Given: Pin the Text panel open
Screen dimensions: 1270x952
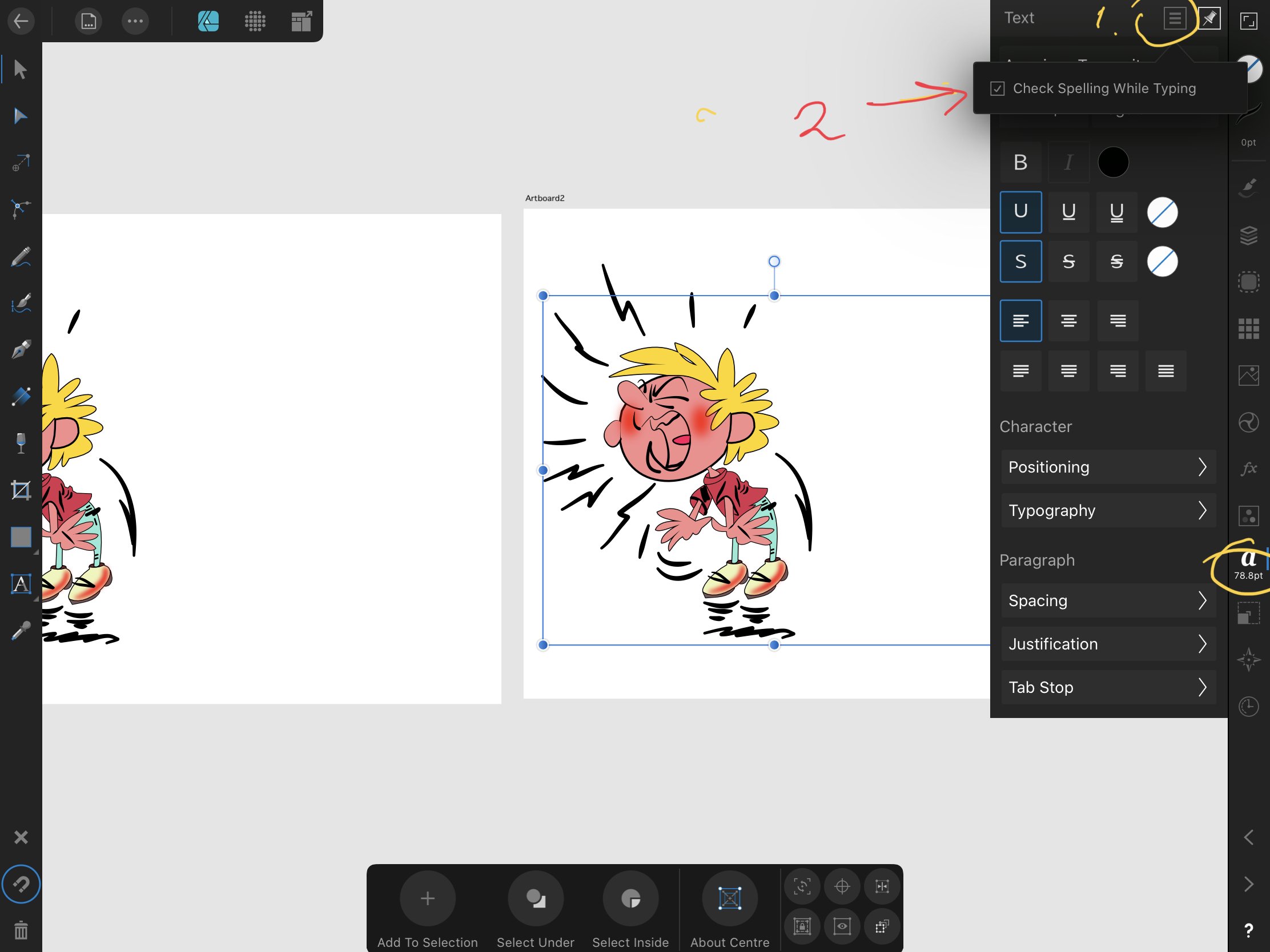Looking at the screenshot, I should (x=1209, y=18).
